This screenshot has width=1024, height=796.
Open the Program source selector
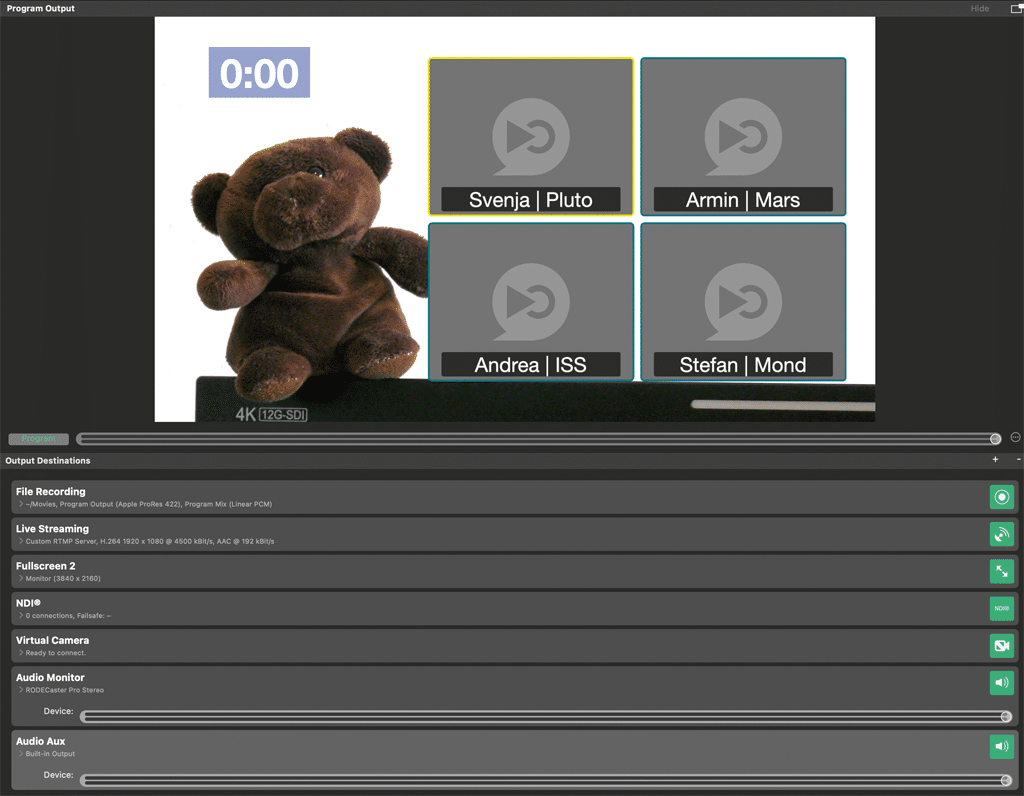click(x=39, y=439)
